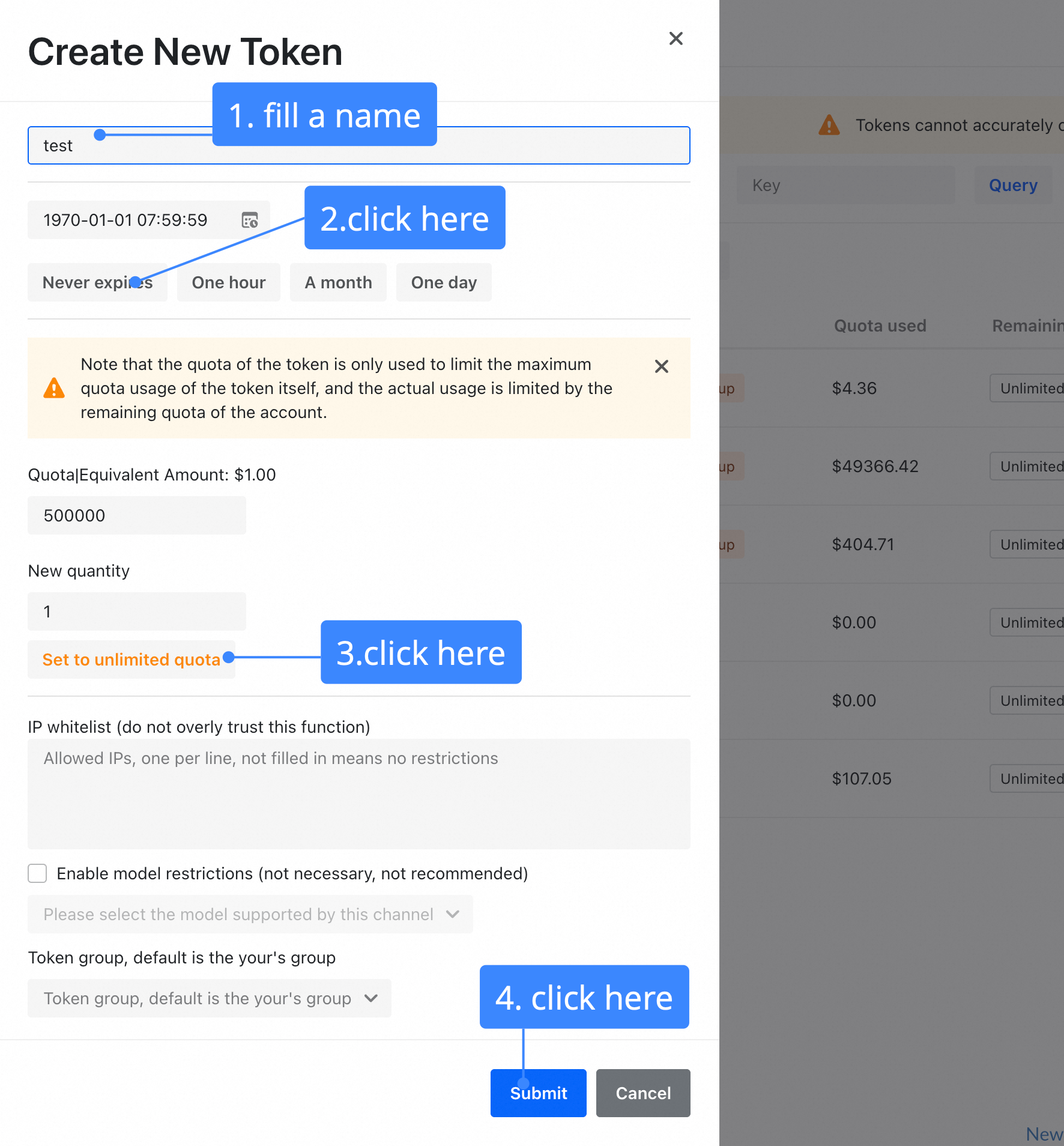This screenshot has width=1064, height=1146.
Task: Click the $107.05 quota used cell
Action: click(x=861, y=778)
